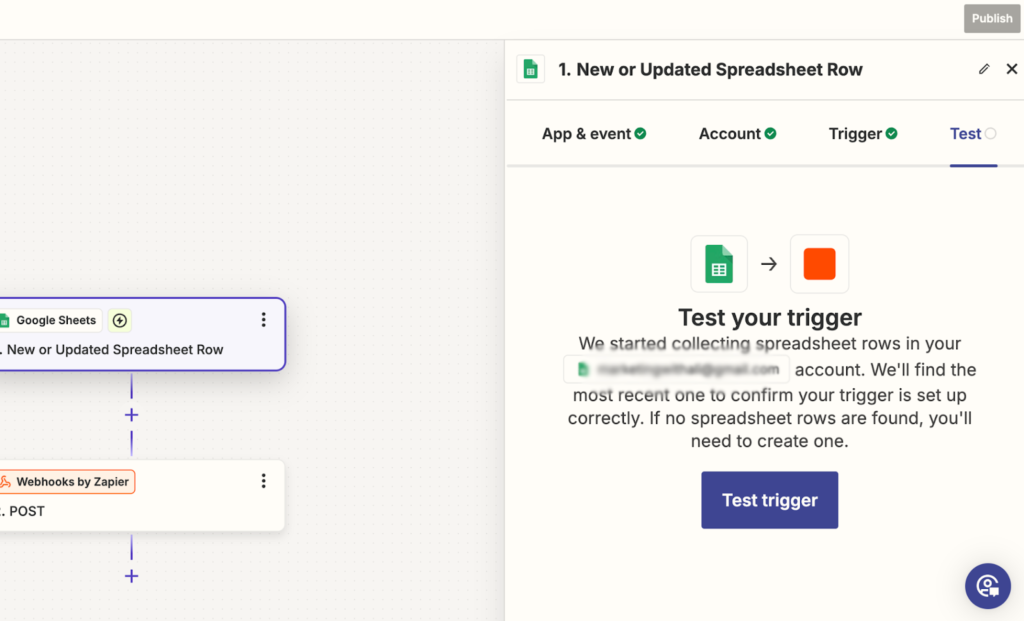Click the Google Sheets icon in the panel header
Image resolution: width=1024 pixels, height=621 pixels.
[530, 69]
